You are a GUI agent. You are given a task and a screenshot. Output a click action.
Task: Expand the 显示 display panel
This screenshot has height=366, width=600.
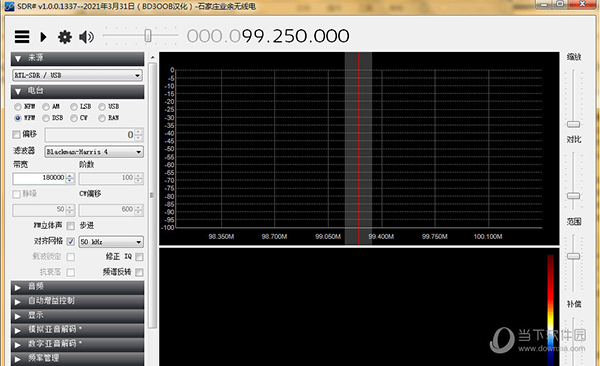pyautogui.click(x=78, y=316)
